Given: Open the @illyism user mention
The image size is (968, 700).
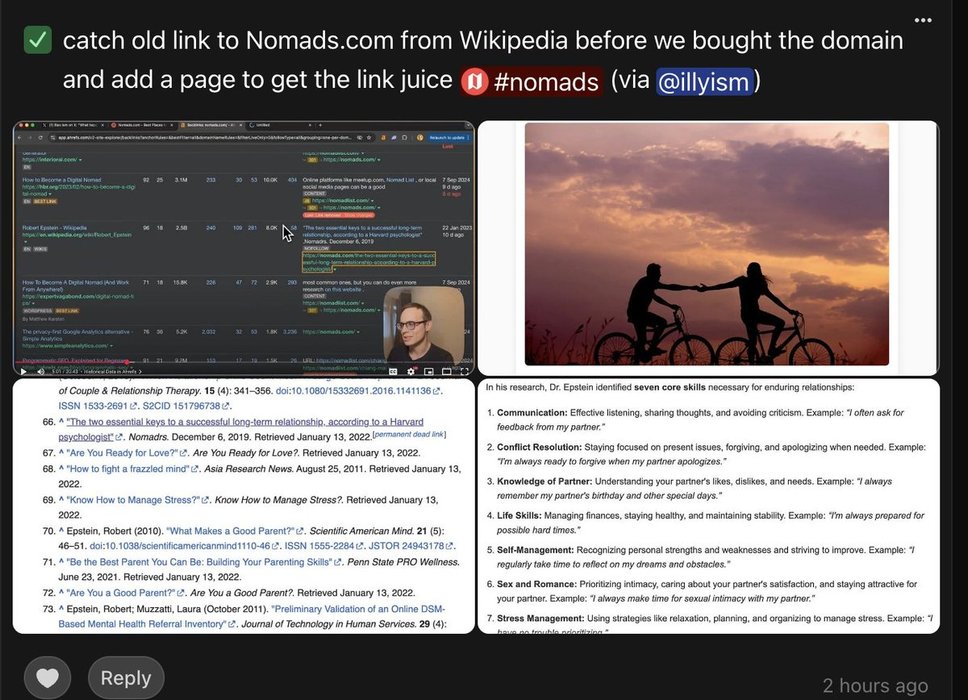Looking at the screenshot, I should (704, 81).
